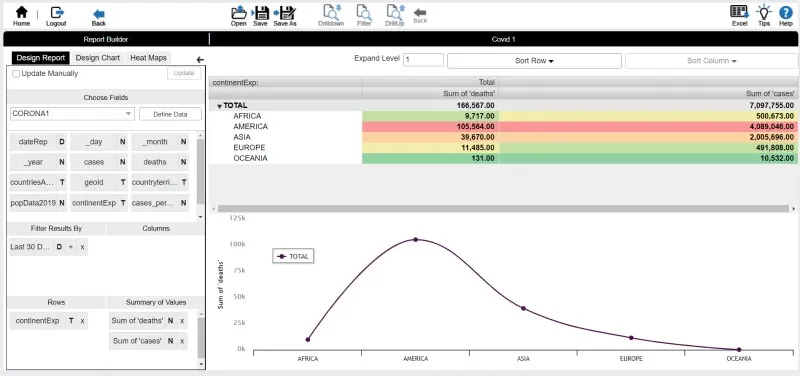
Task: Click the continentExp item in Rows
Action: [x=38, y=321]
